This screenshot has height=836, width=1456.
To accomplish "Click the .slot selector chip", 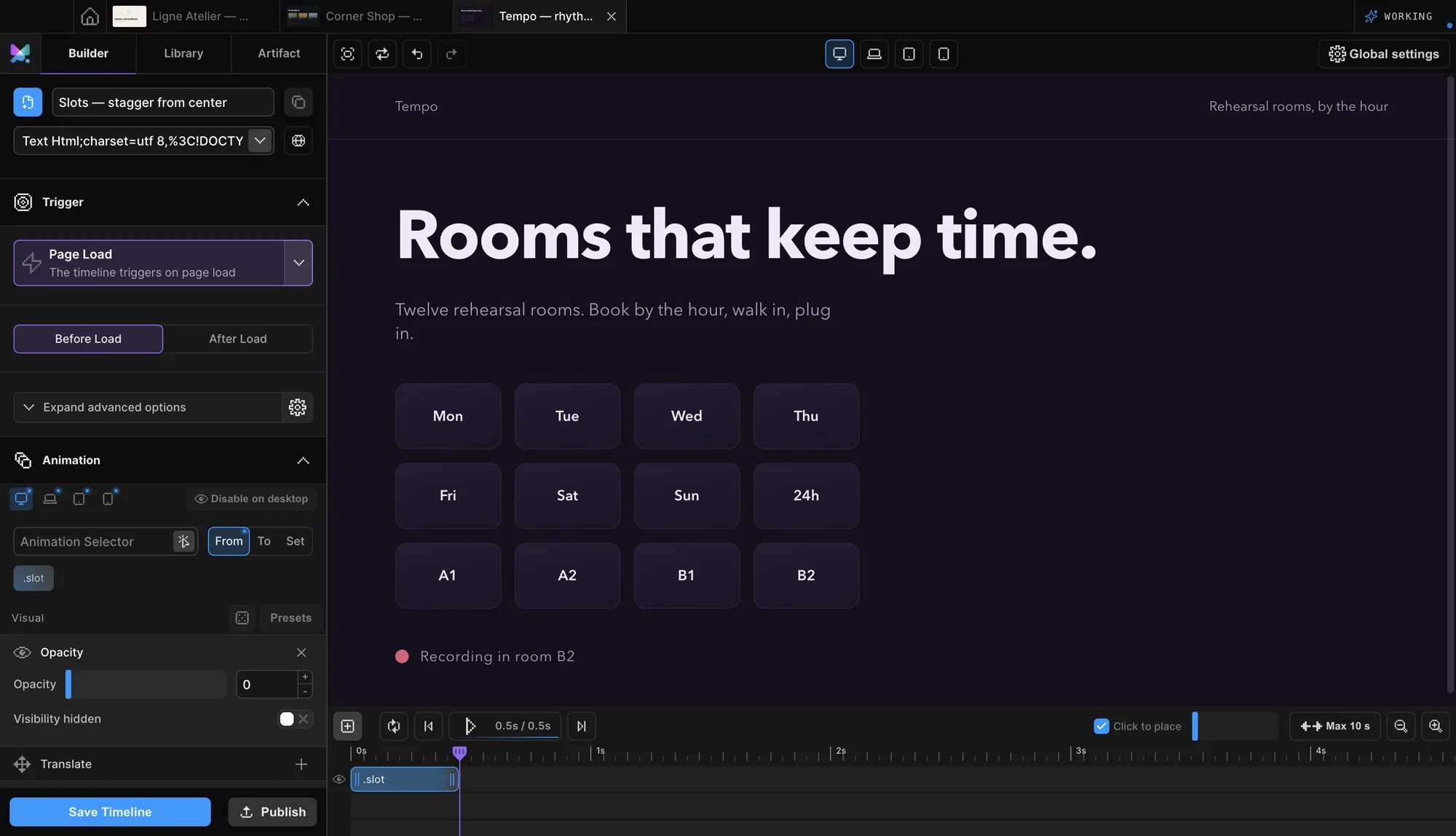I will click(33, 578).
